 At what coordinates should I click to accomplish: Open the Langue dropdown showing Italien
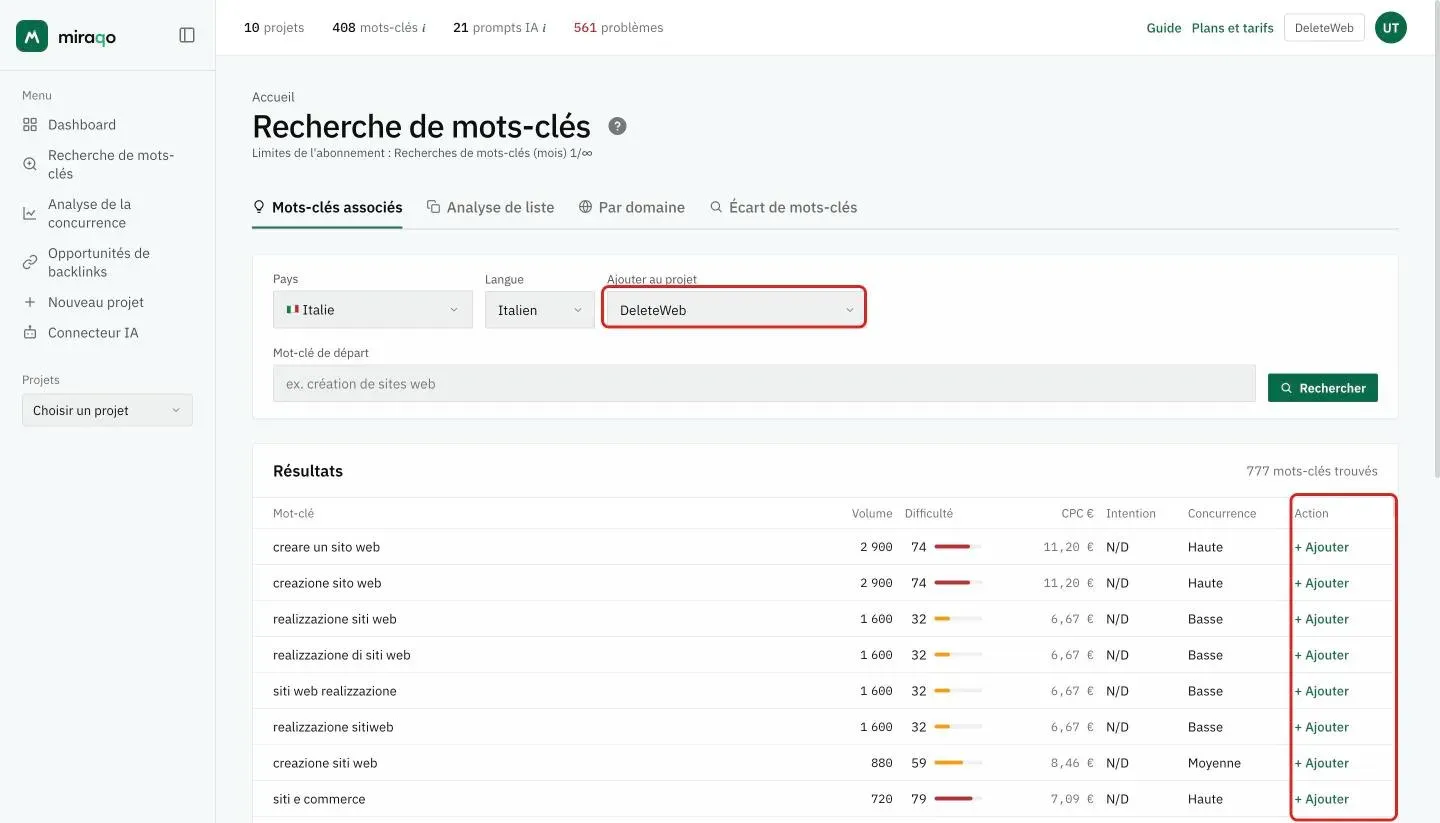click(x=540, y=310)
